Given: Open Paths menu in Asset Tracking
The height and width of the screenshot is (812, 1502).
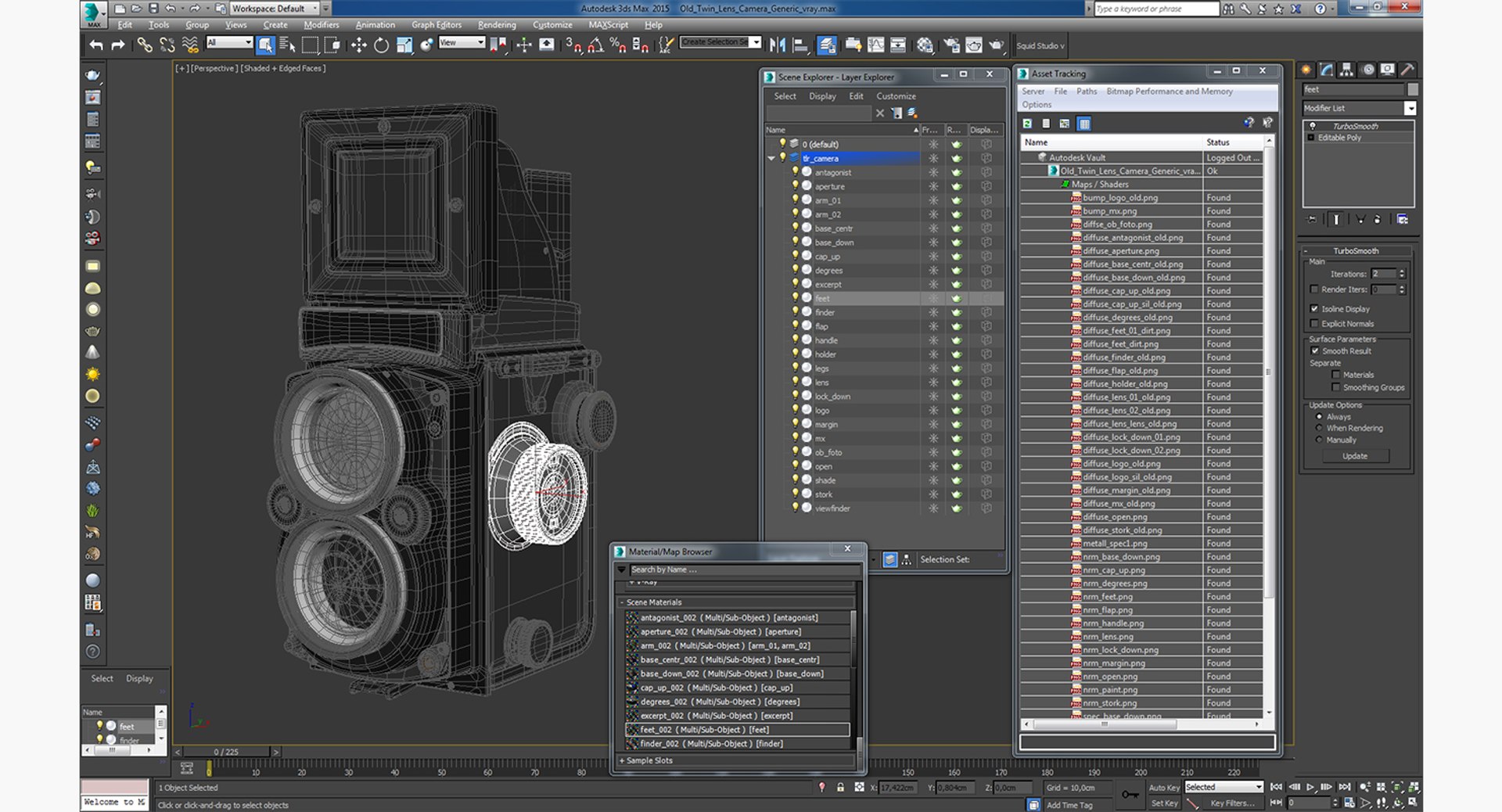Looking at the screenshot, I should (x=1087, y=92).
